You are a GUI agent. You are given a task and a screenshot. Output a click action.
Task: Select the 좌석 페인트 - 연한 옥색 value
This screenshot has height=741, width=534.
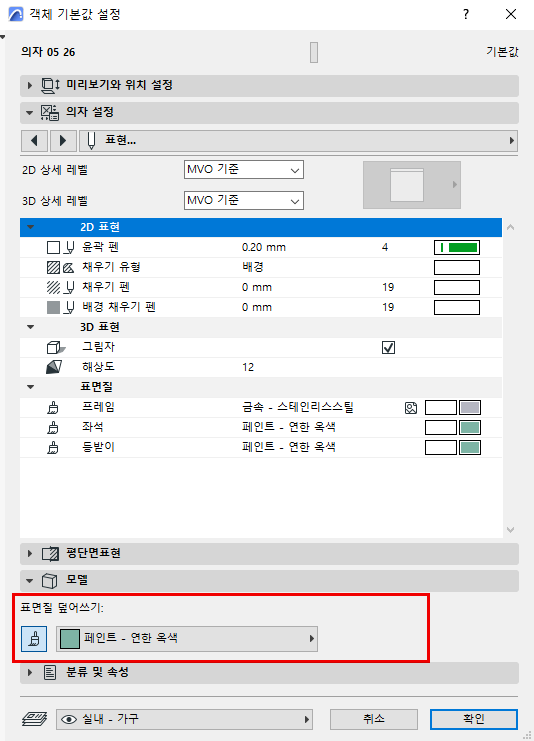click(x=289, y=427)
